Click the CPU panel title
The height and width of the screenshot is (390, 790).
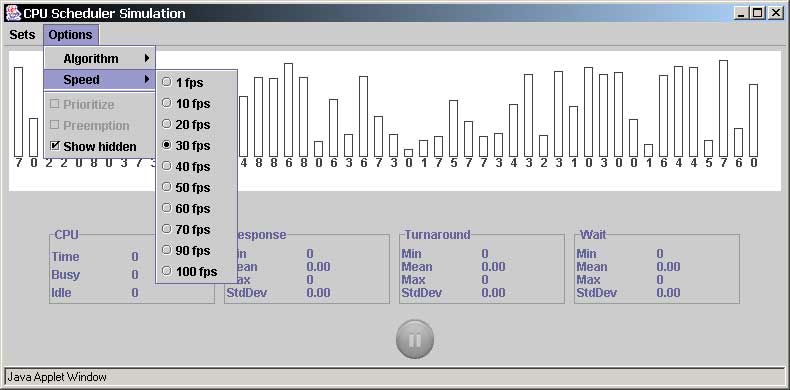67,235
